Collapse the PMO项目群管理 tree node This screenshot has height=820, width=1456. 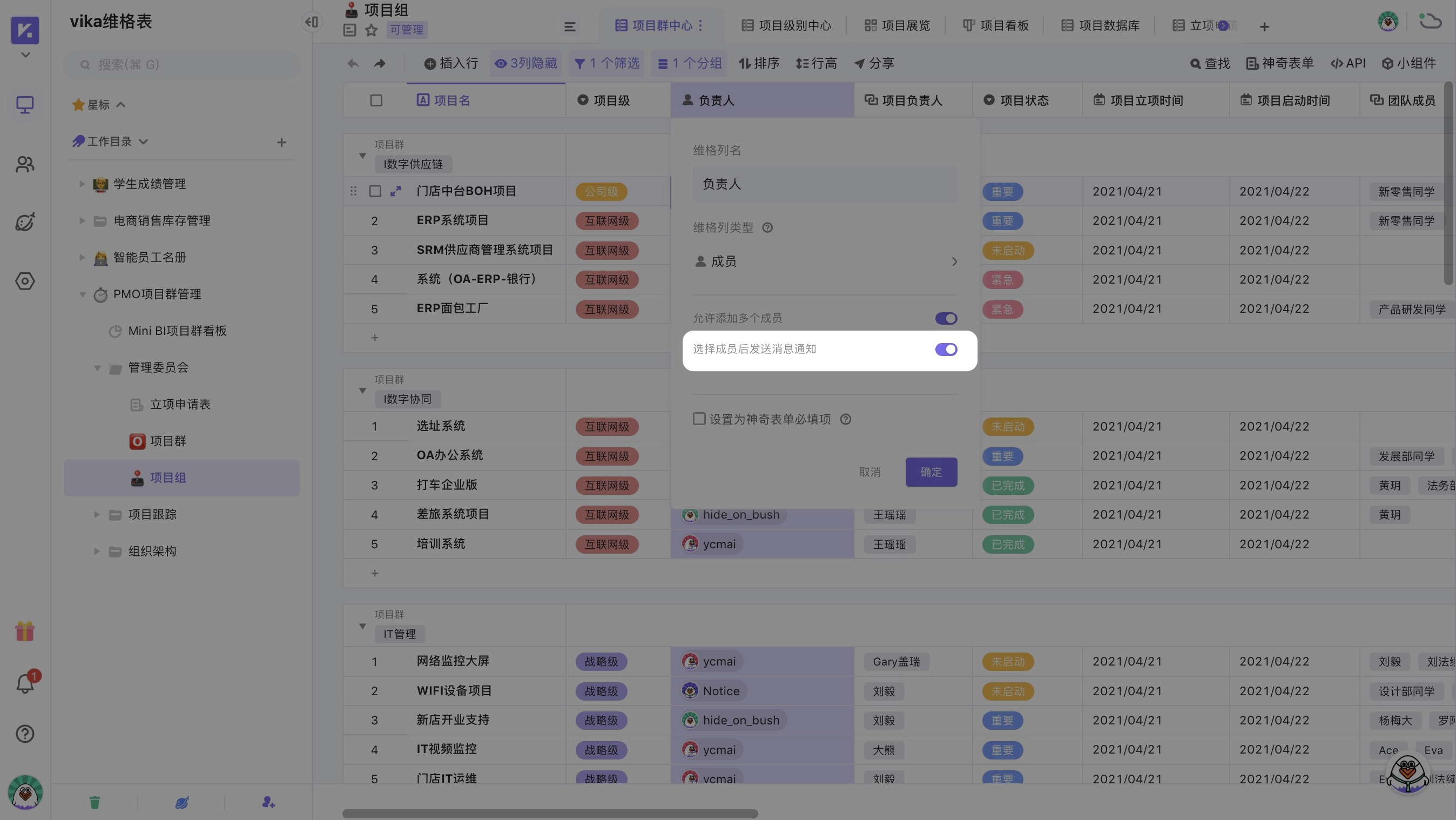(x=83, y=294)
